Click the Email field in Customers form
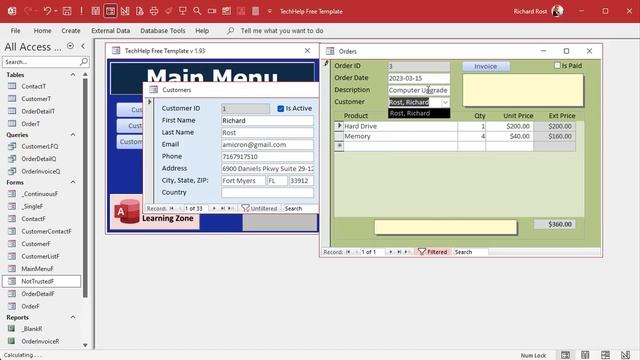 267,144
